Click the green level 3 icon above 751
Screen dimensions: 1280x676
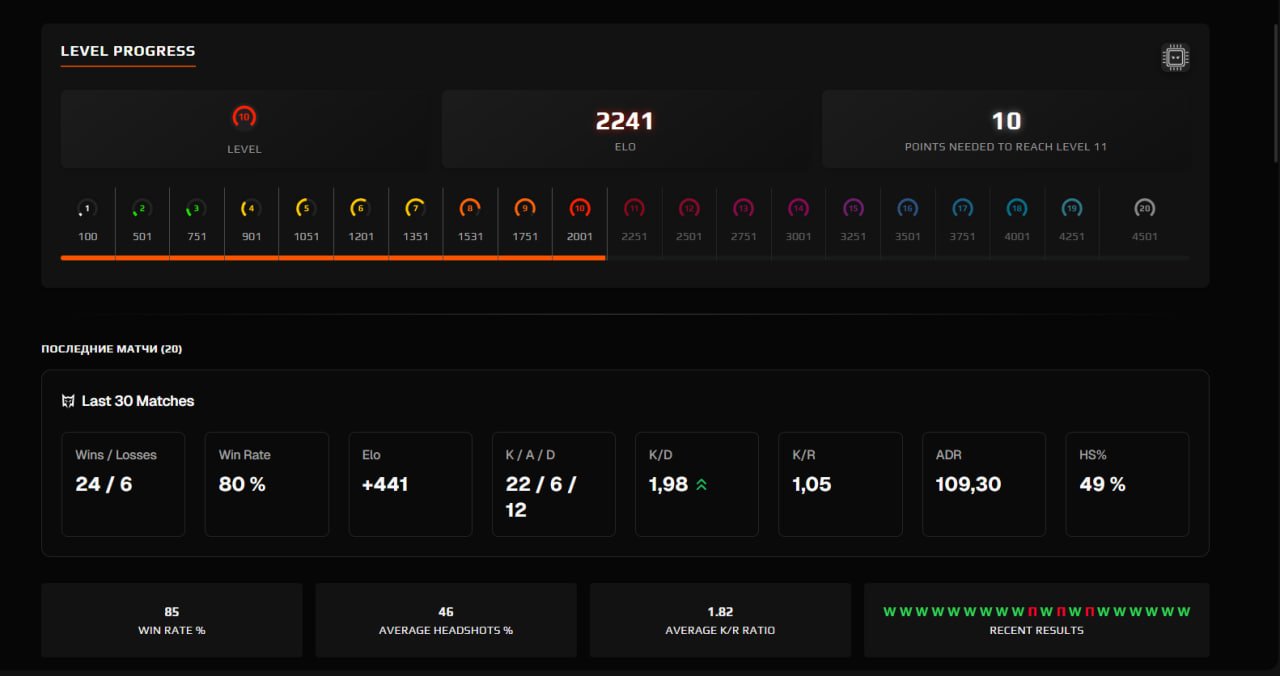point(197,209)
